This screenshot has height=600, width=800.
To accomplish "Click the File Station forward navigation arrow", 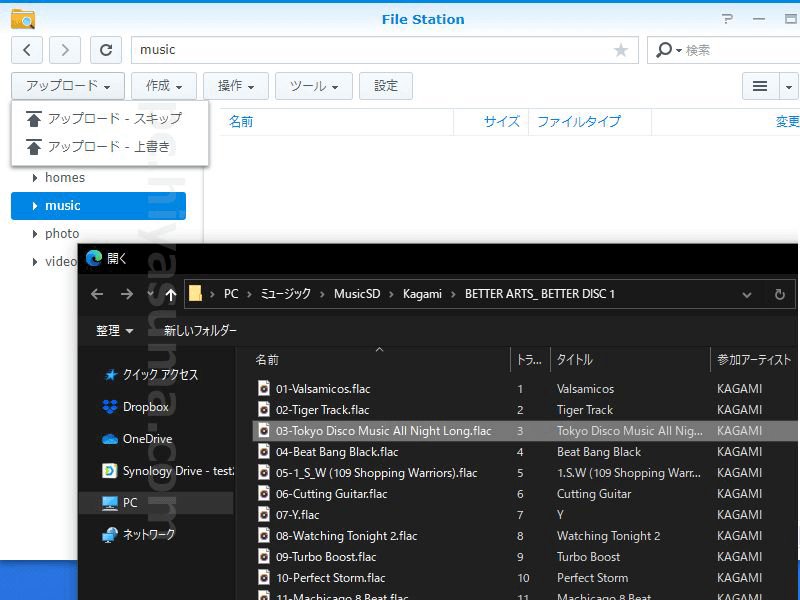I will click(65, 50).
